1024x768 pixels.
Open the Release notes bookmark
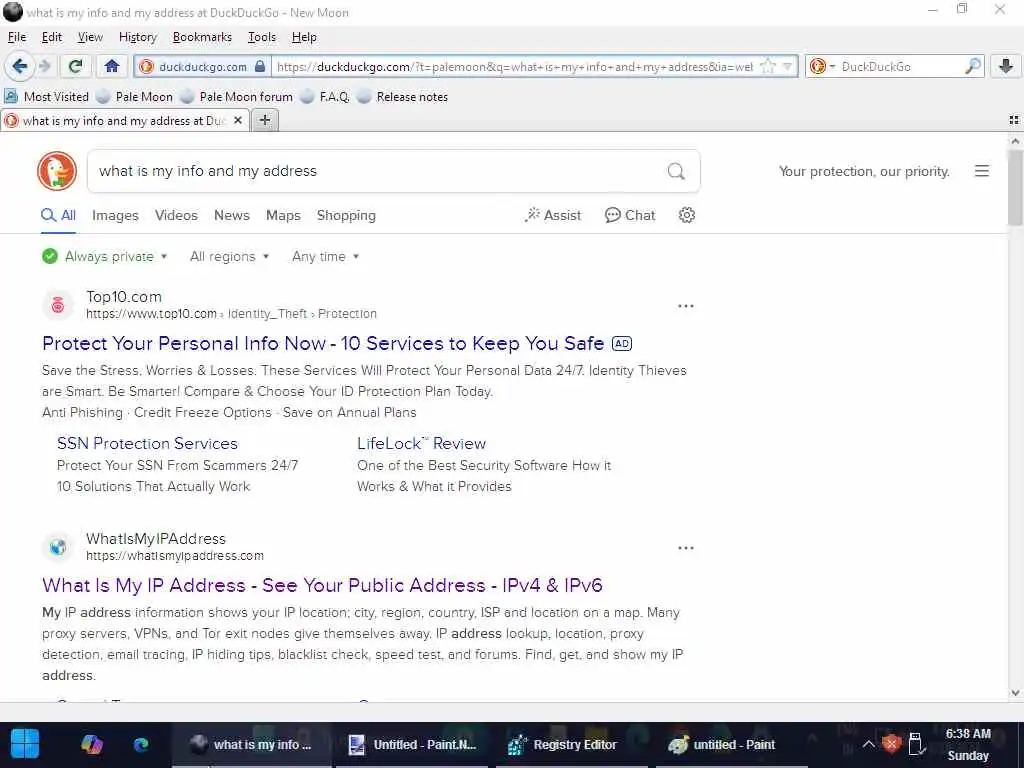[x=403, y=97]
